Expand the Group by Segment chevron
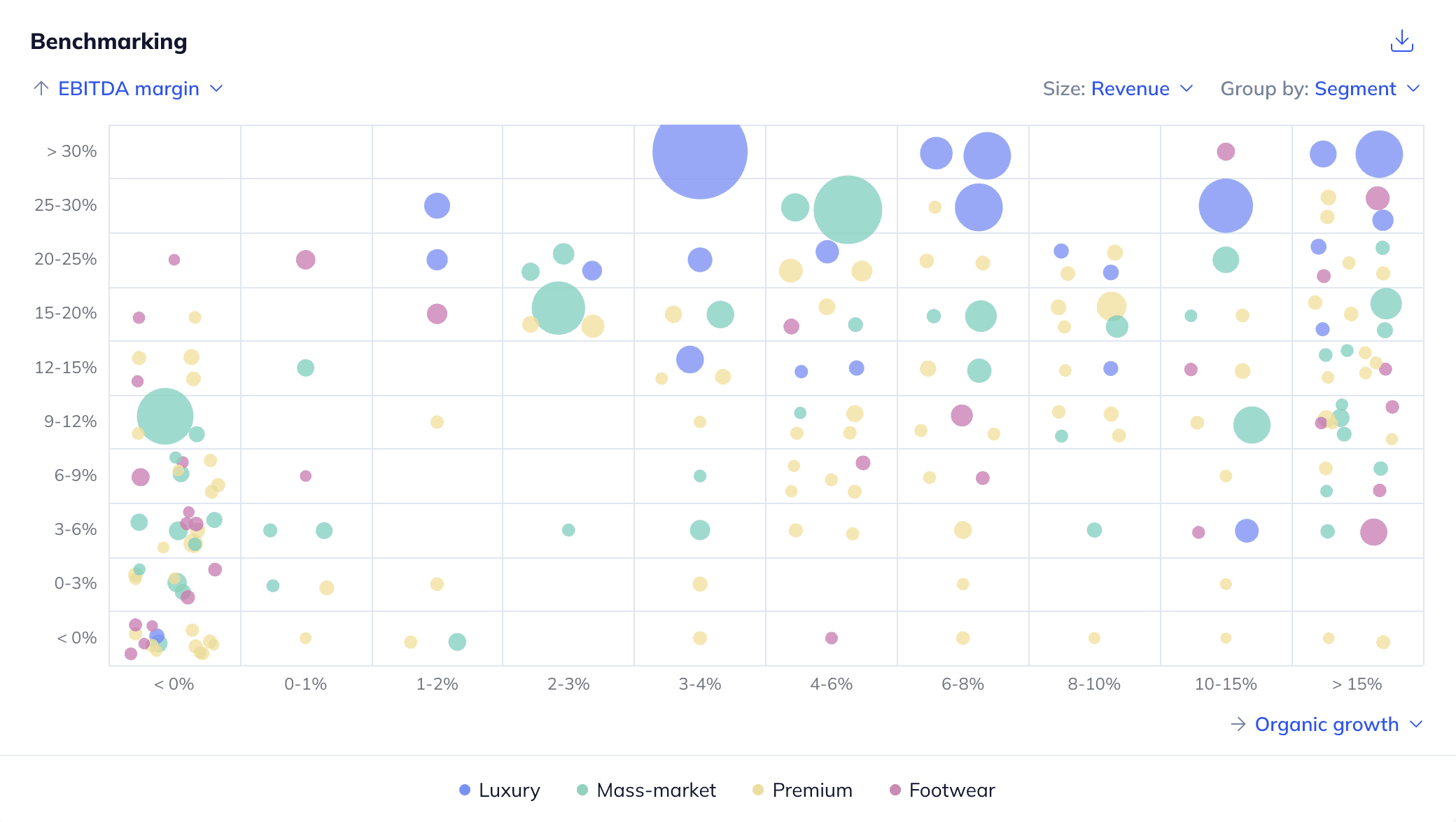Viewport: 1456px width, 822px height. point(1413,89)
